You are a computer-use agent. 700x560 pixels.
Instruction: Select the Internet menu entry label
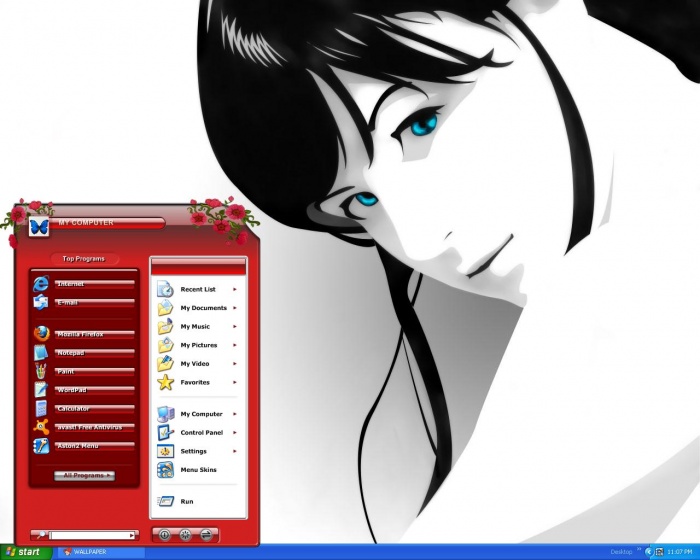(71, 284)
